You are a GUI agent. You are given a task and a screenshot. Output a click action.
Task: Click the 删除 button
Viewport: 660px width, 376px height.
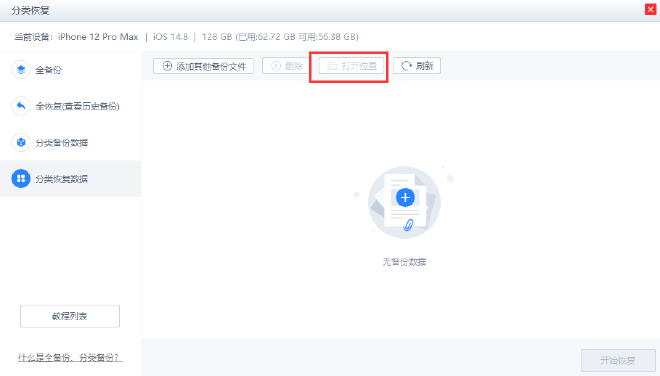click(286, 66)
